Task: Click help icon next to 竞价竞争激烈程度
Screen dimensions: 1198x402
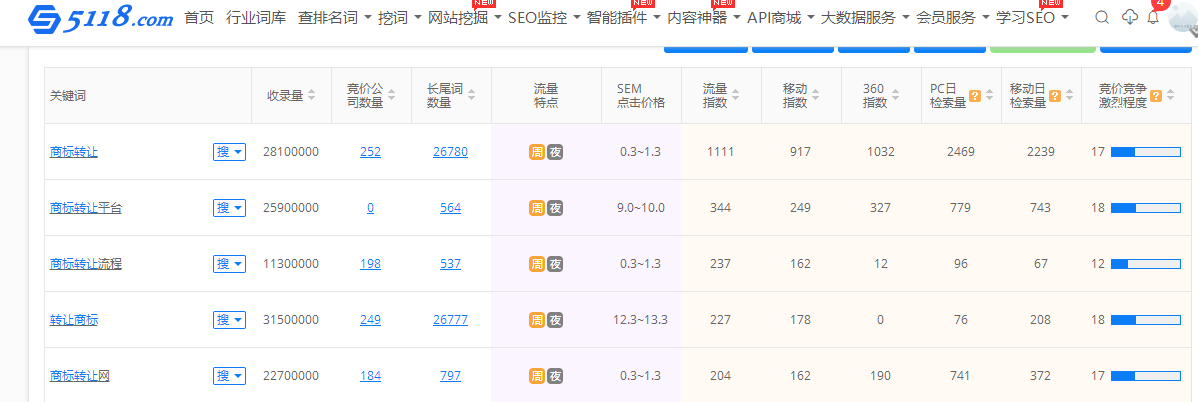Action: (1156, 96)
